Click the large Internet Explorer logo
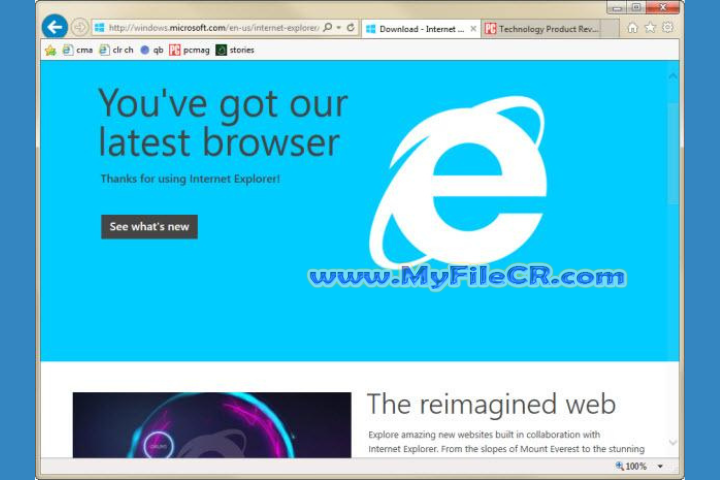 458,183
